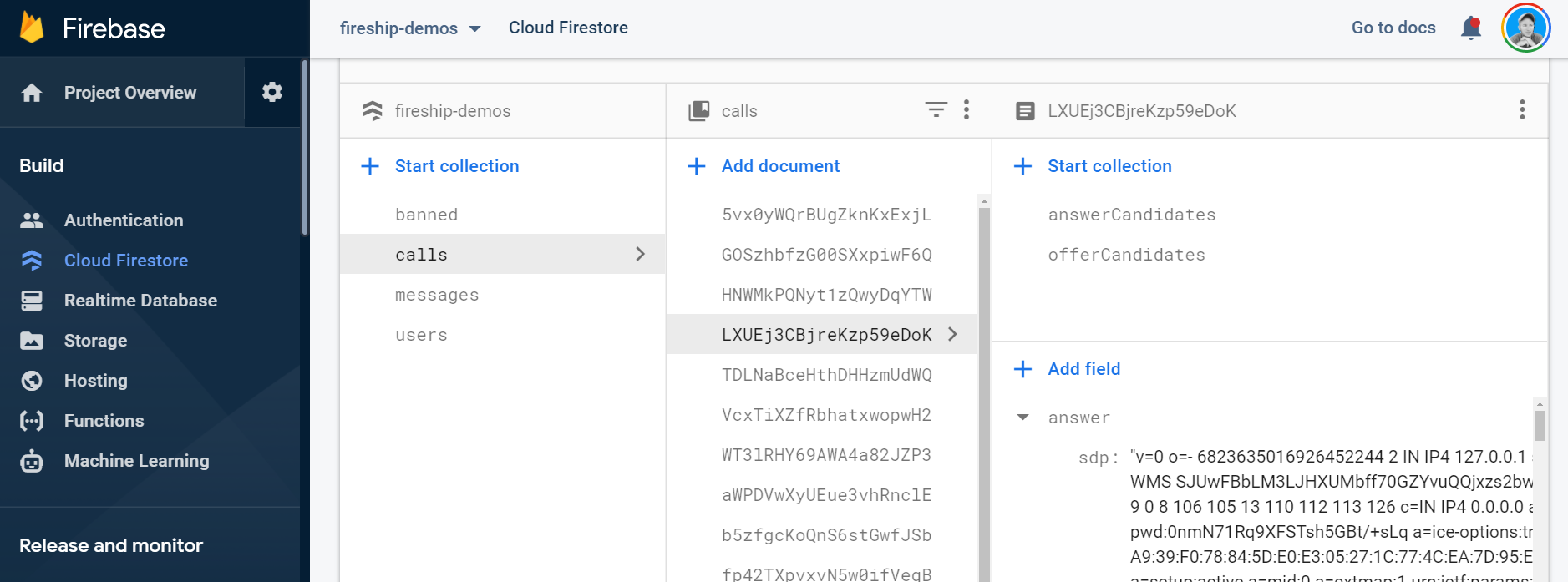Select the users collection

[421, 335]
